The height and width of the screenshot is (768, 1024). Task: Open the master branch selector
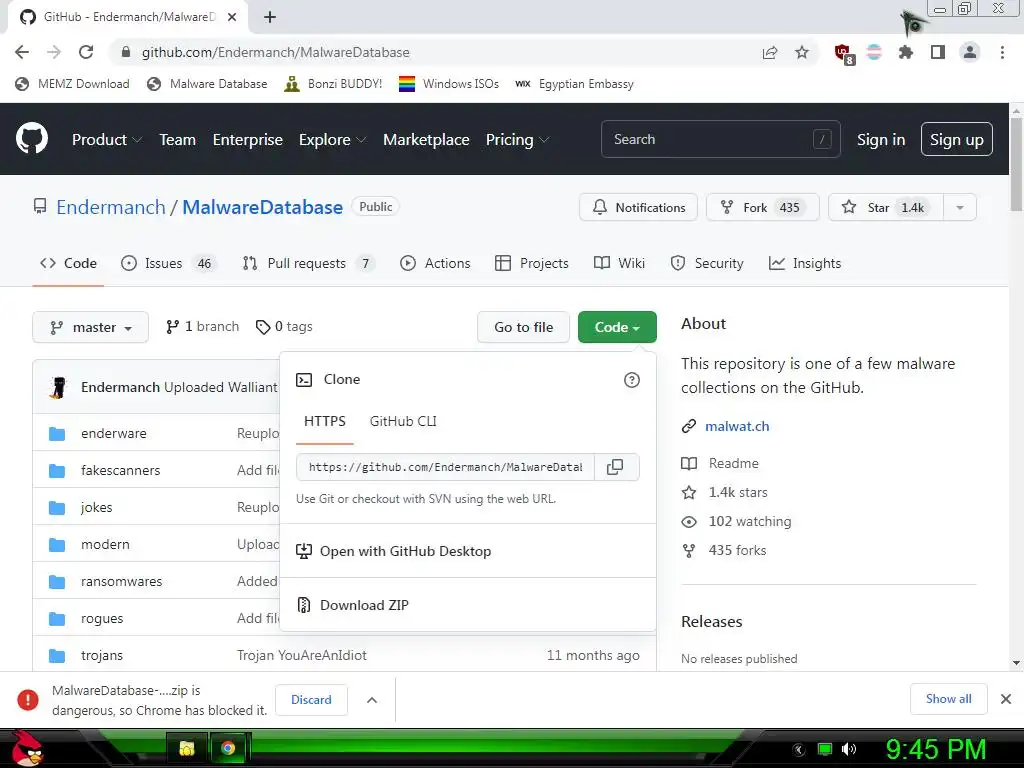click(91, 327)
